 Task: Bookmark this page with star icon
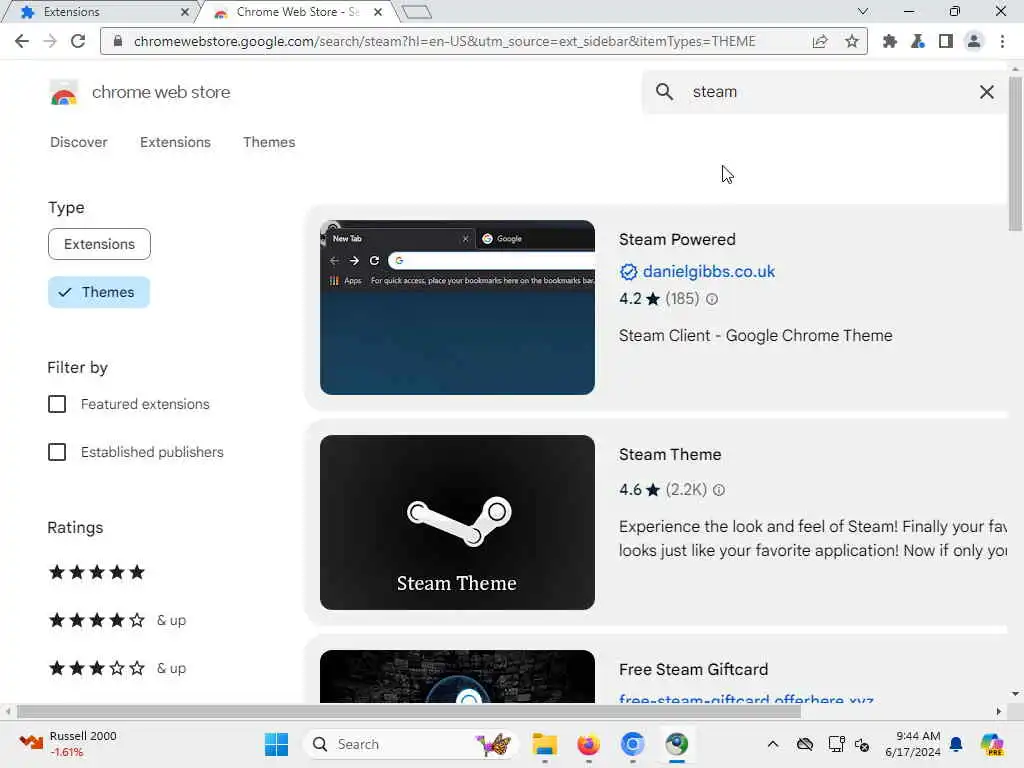coord(852,41)
